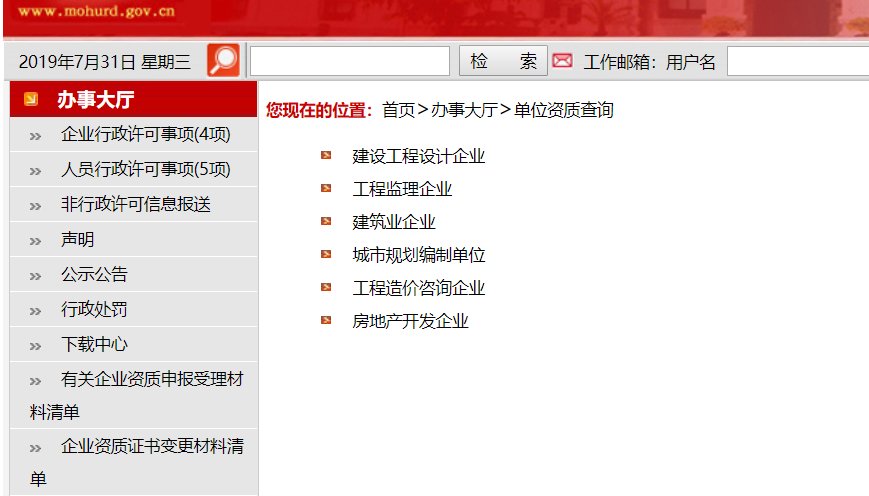Click arrow bullet beside 建筑业企业

pos(326,221)
